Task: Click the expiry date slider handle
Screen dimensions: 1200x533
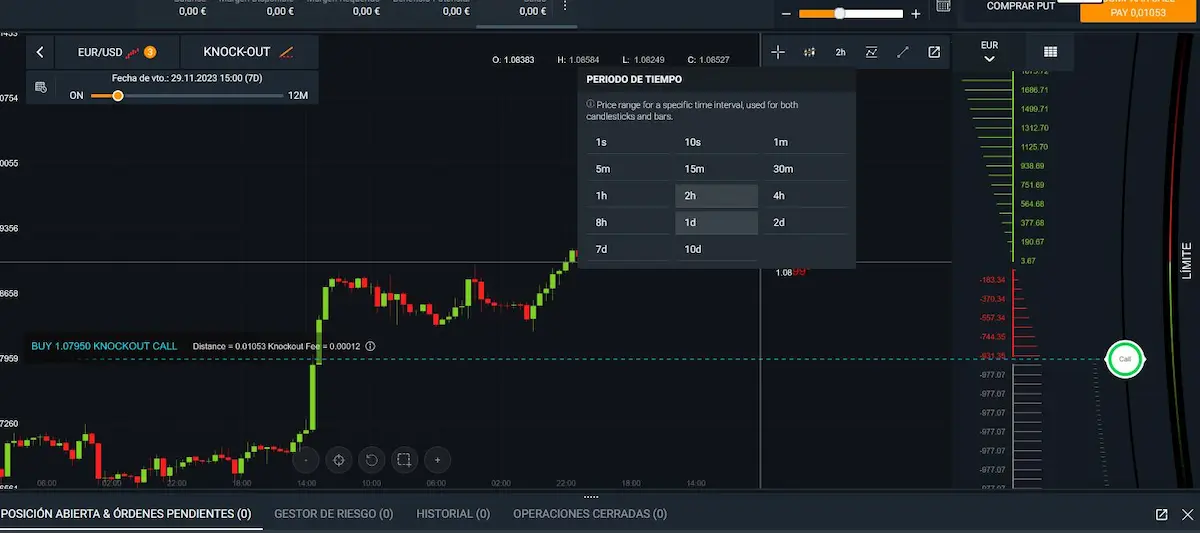Action: [x=118, y=96]
